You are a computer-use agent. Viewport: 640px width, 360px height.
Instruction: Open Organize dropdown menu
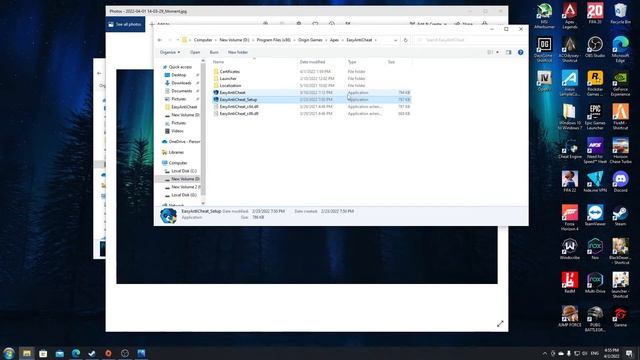(170, 52)
